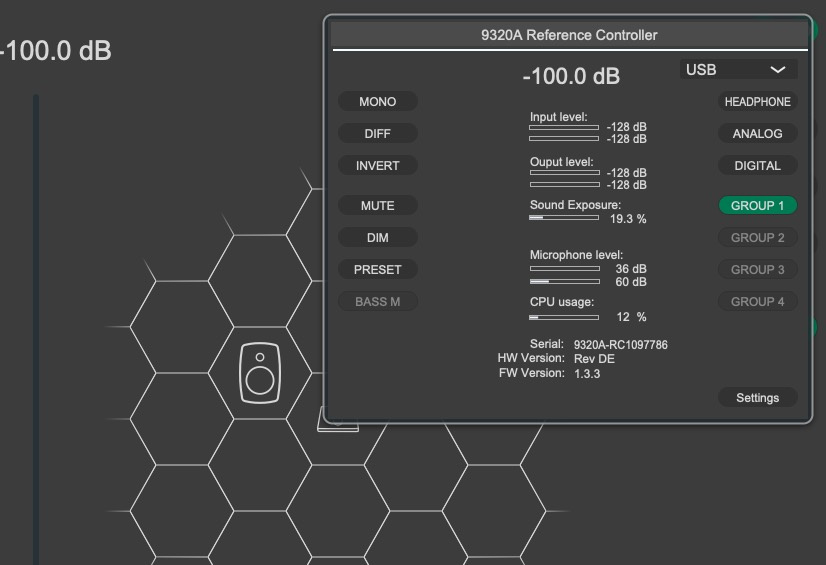Select GROUP 4 speaker group
The height and width of the screenshot is (565, 826).
(x=758, y=302)
